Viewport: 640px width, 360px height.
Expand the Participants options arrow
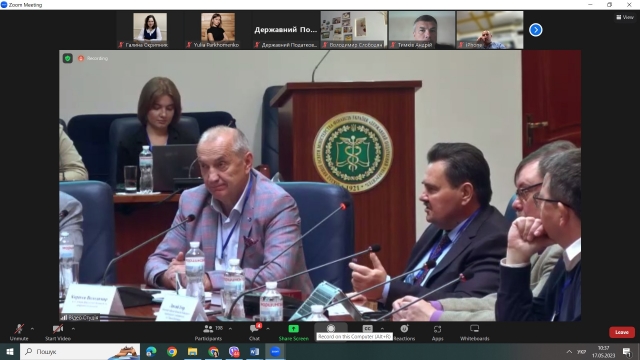click(231, 329)
